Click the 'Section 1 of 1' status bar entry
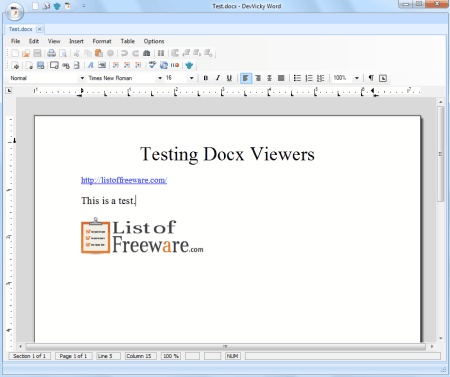The width and height of the screenshot is (450, 377). [x=29, y=356]
